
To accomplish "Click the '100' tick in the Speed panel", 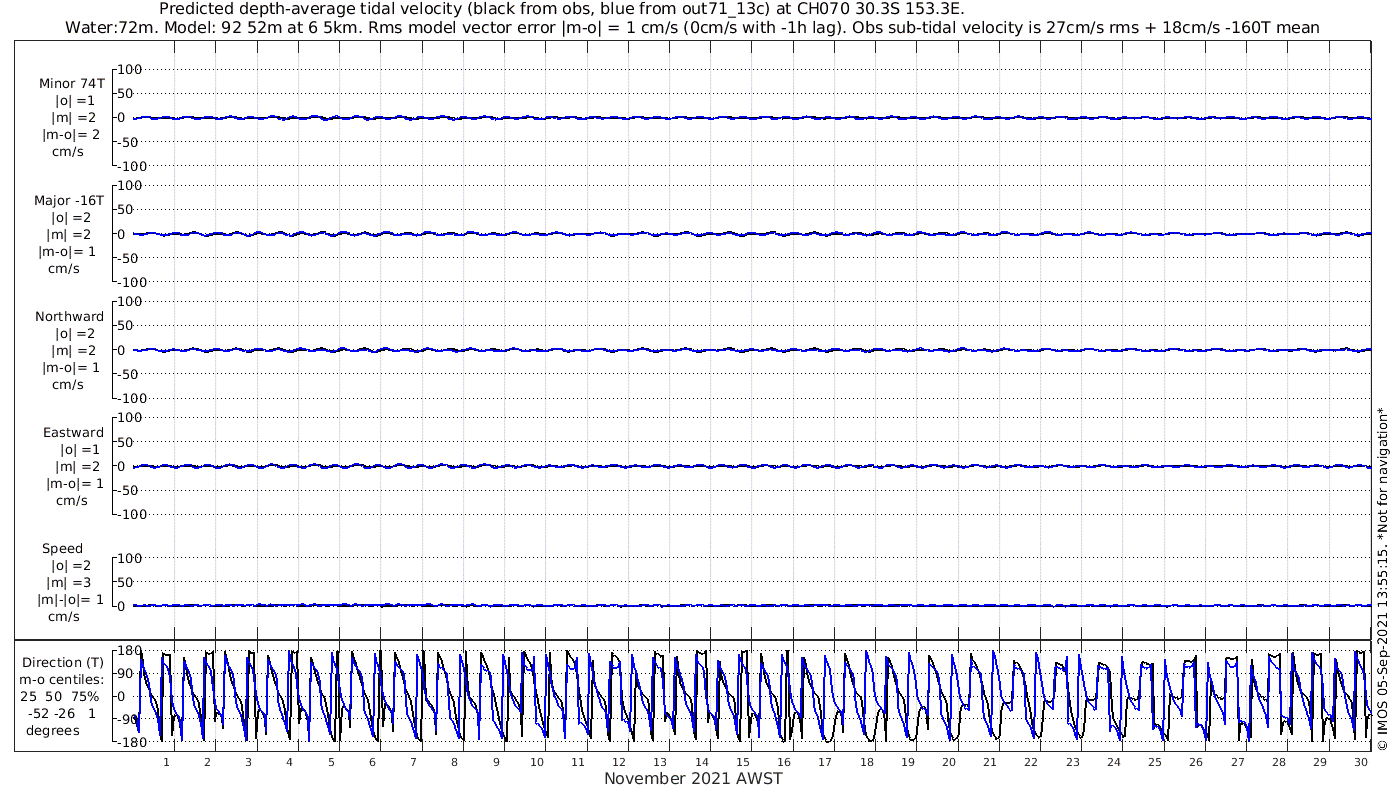I will click(130, 557).
